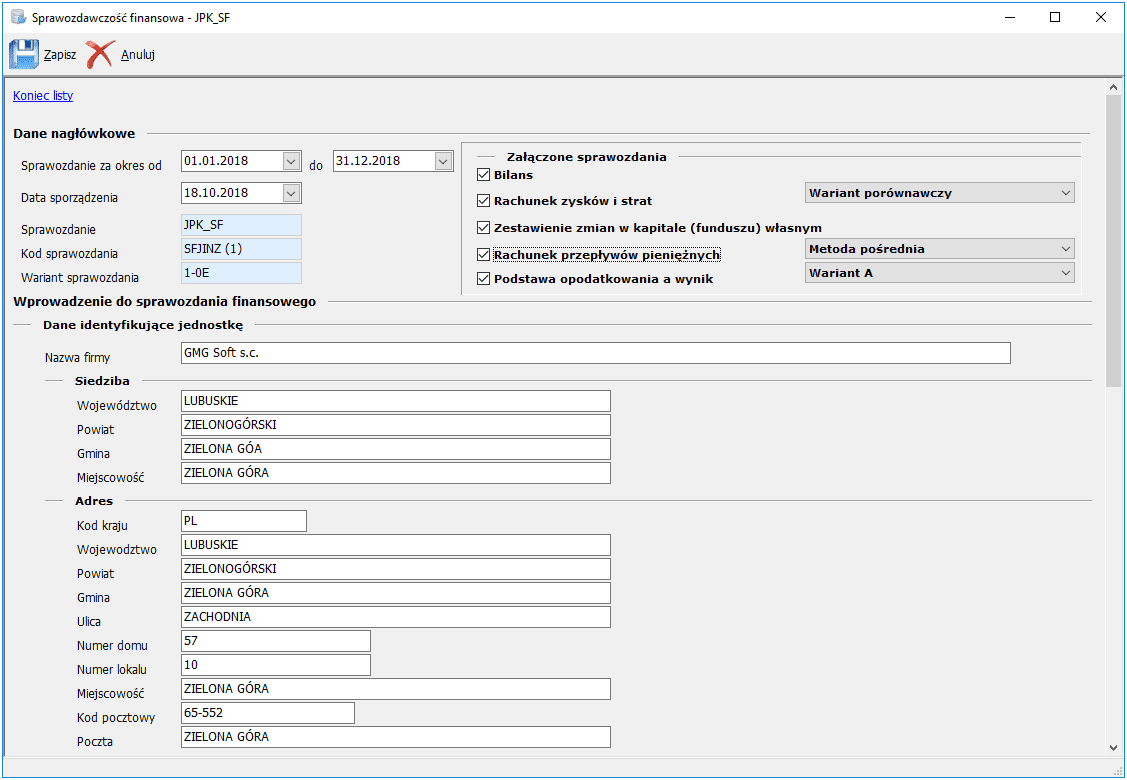Click the Adres group label
Viewport: 1127px width, 780px height.
[94, 501]
